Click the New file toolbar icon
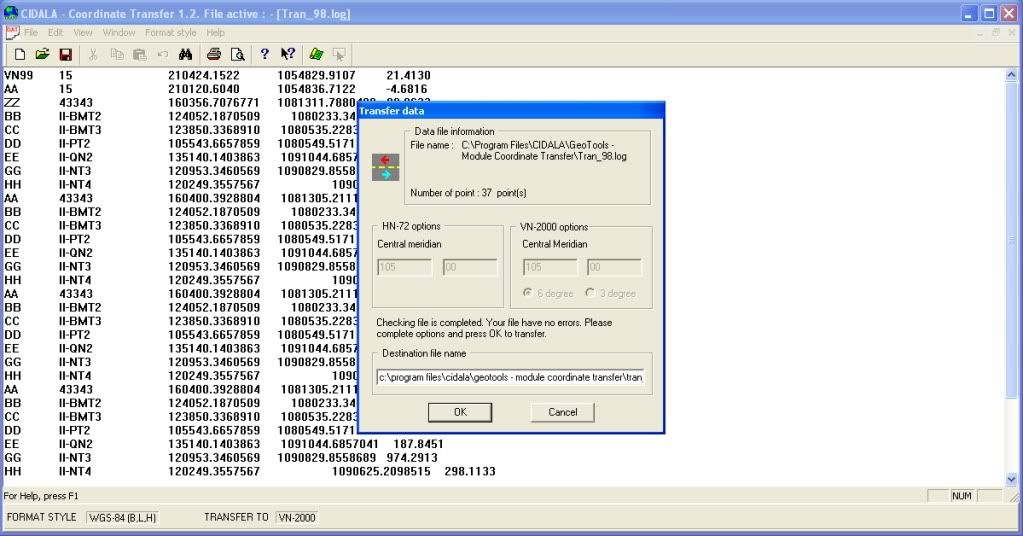Image resolution: width=1023 pixels, height=536 pixels. [x=20, y=55]
